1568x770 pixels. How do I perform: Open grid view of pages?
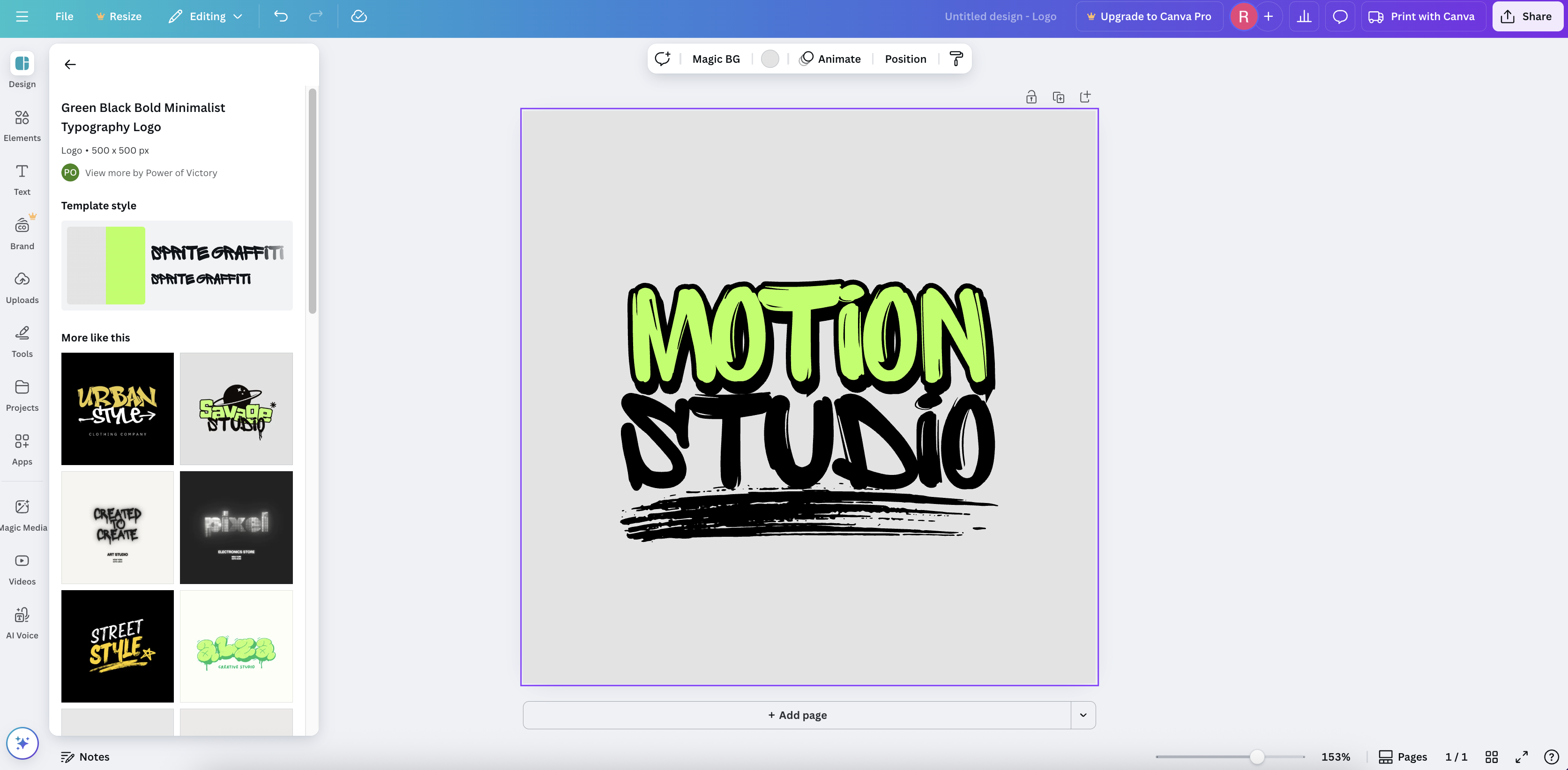(x=1491, y=756)
